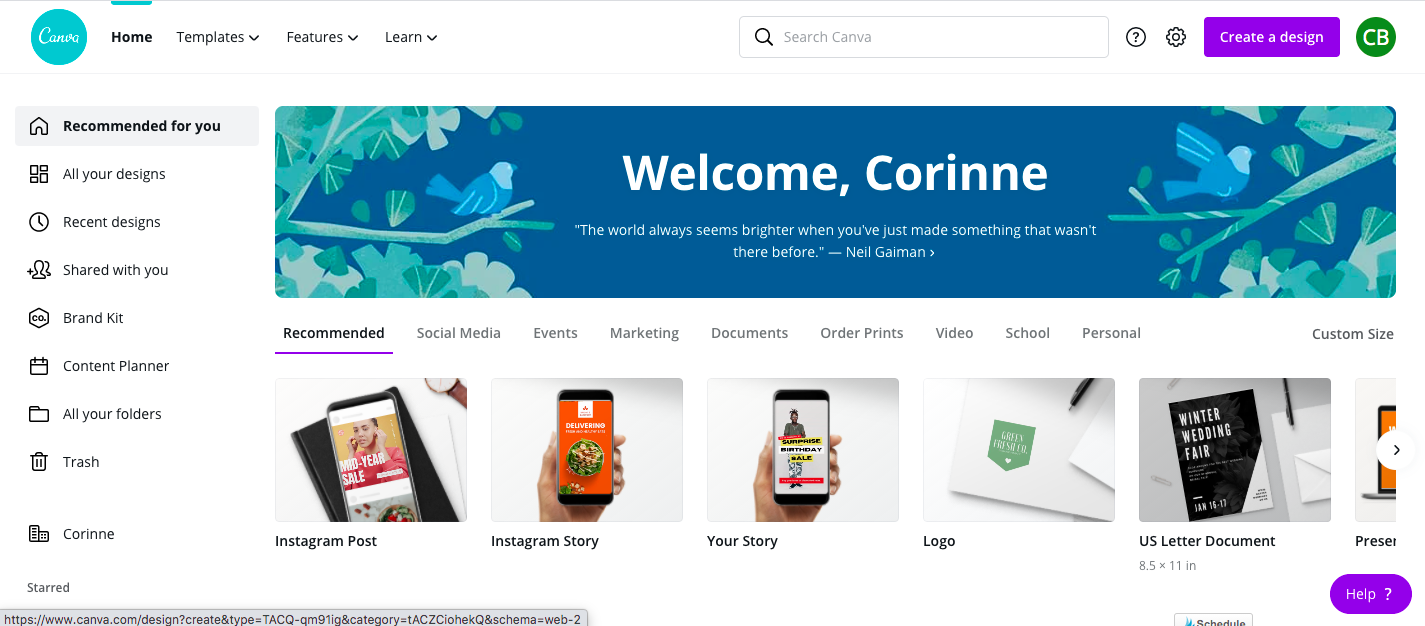Open Content Planner calendar icon
This screenshot has width=1425, height=626.
pyautogui.click(x=39, y=366)
